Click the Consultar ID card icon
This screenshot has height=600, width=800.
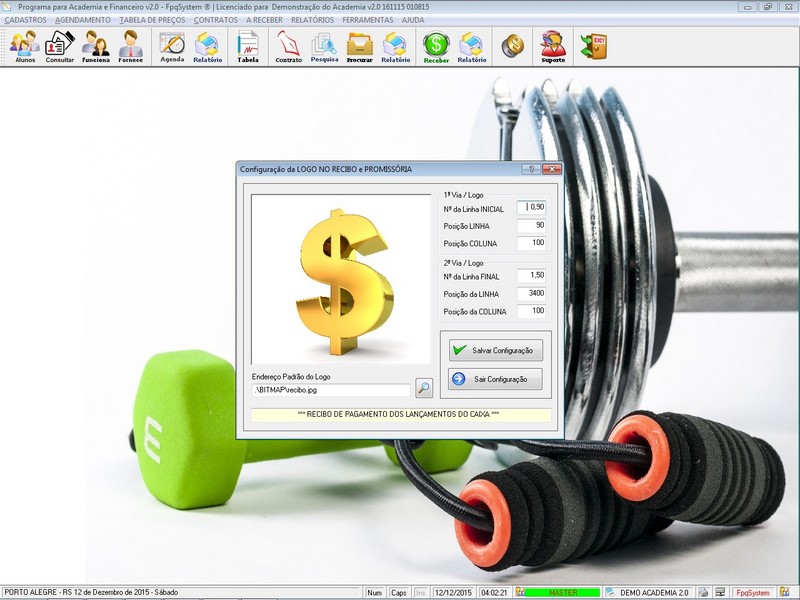[60, 47]
